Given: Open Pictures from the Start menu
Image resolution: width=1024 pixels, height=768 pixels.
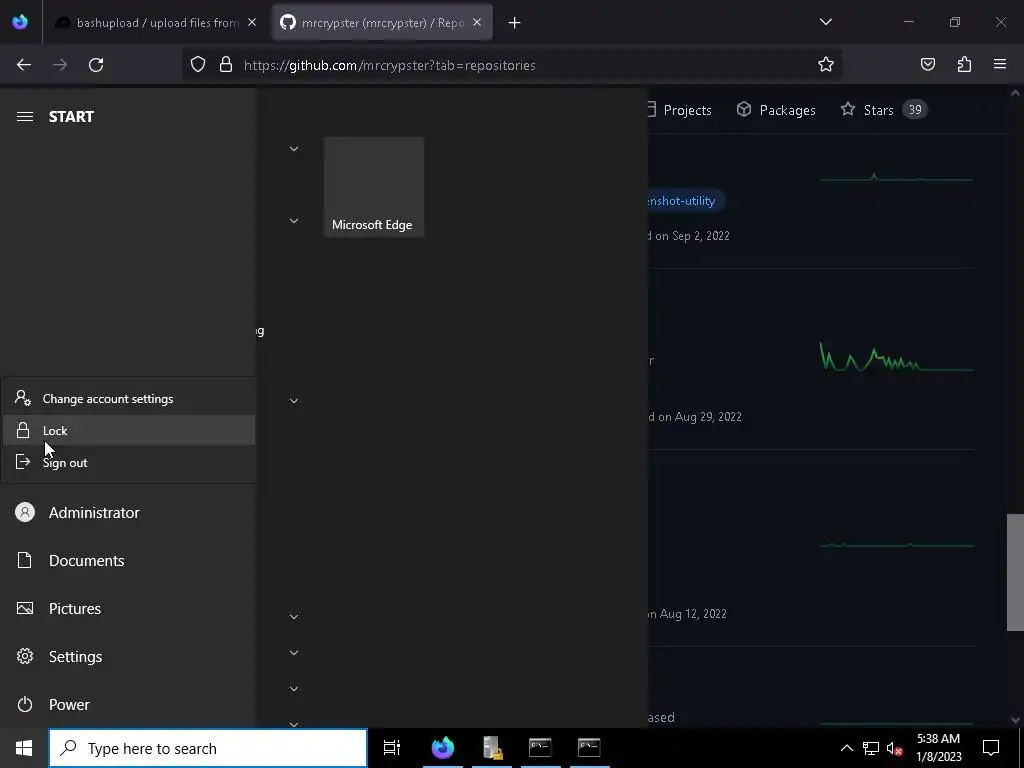Looking at the screenshot, I should click(x=129, y=609).
